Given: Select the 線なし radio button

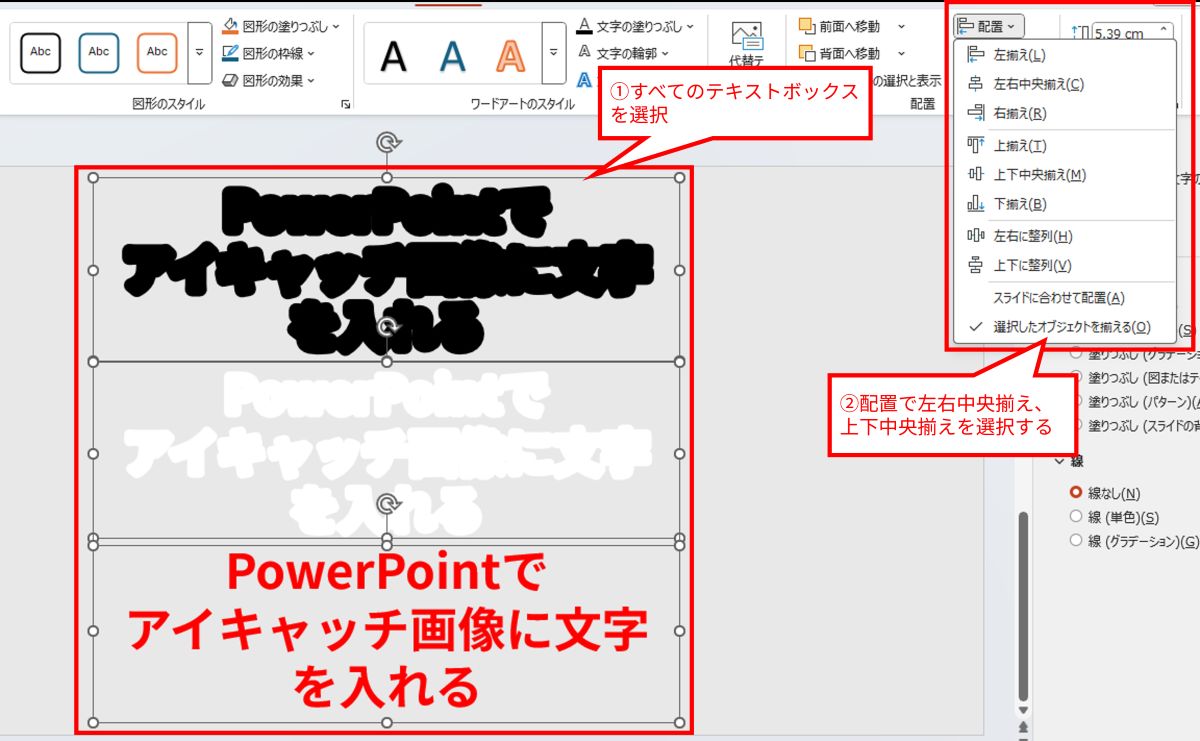Looking at the screenshot, I should click(x=1076, y=493).
